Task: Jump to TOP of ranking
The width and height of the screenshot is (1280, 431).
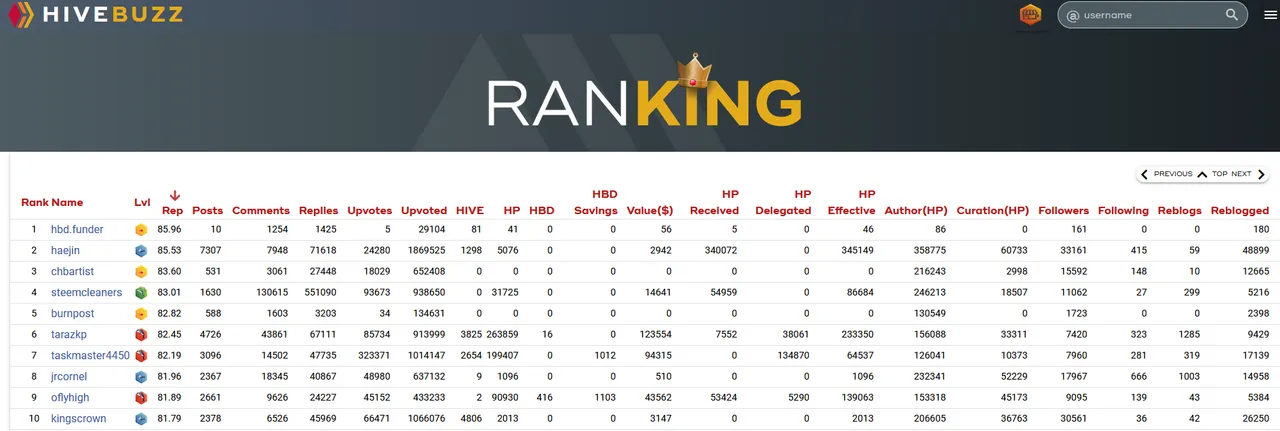Action: (x=1211, y=174)
